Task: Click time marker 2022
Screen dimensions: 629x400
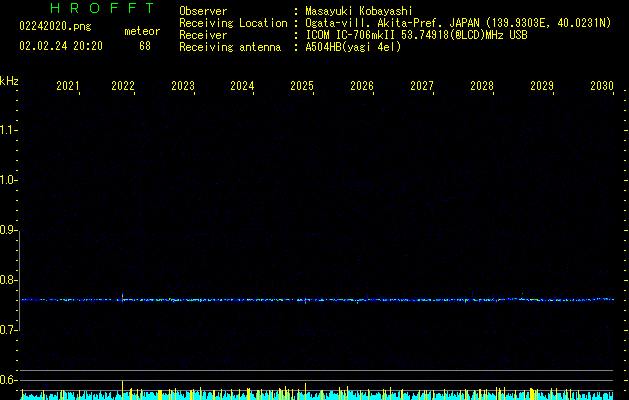Action: pyautogui.click(x=123, y=86)
